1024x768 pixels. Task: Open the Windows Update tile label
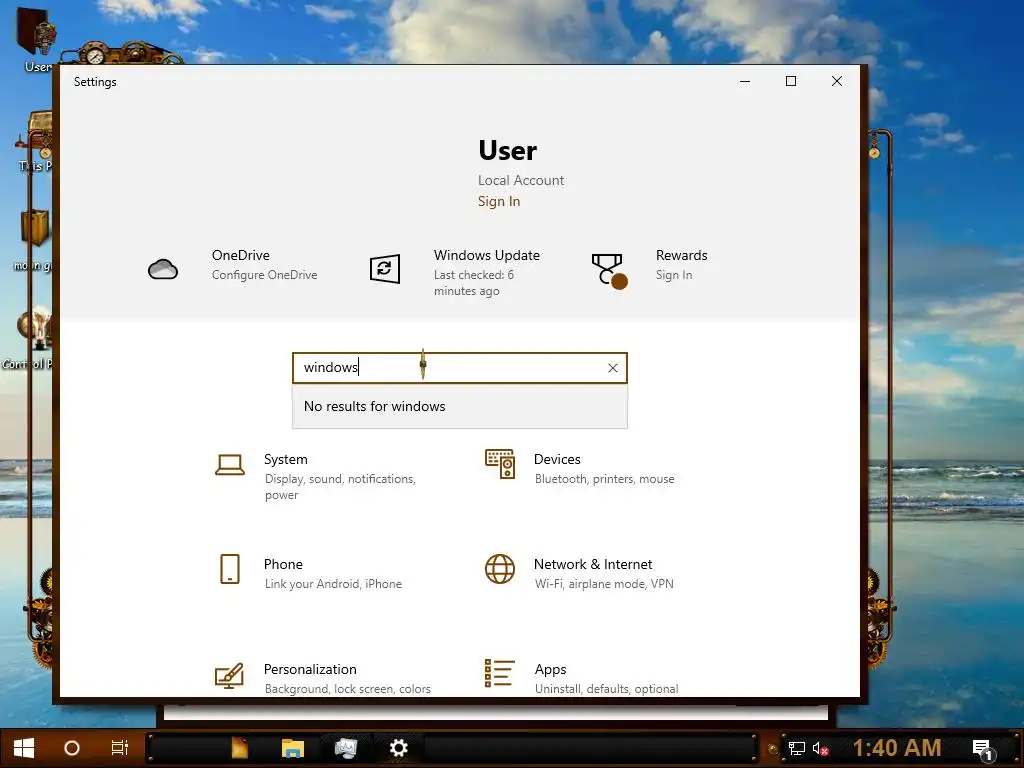pyautogui.click(x=487, y=255)
